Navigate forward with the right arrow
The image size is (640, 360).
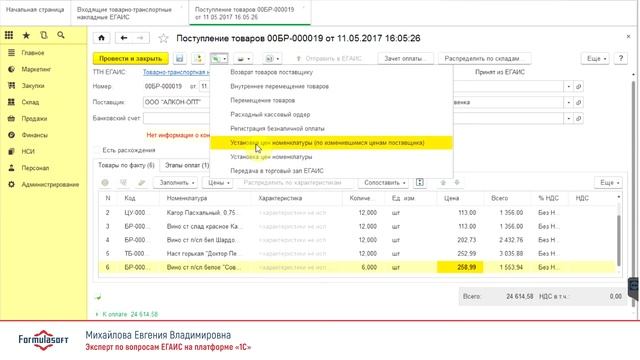140,38
